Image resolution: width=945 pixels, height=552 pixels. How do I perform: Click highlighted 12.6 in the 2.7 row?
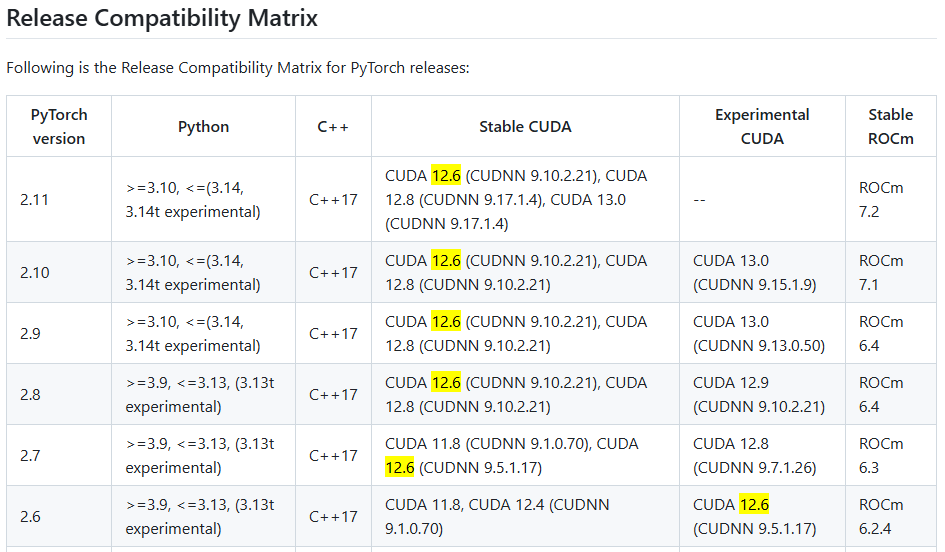tap(400, 468)
